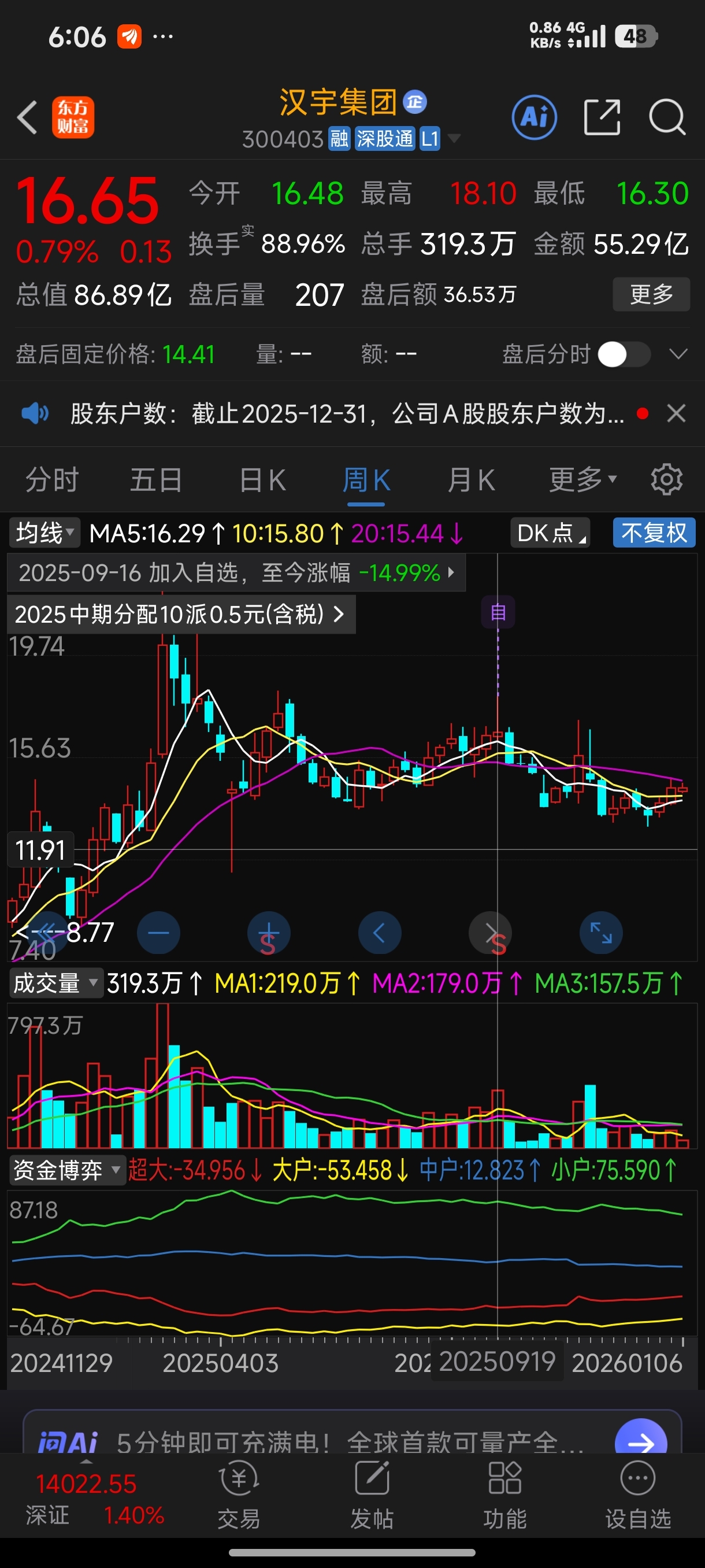The height and width of the screenshot is (1568, 705).
Task: Switch to the 五日 tab
Action: [157, 480]
